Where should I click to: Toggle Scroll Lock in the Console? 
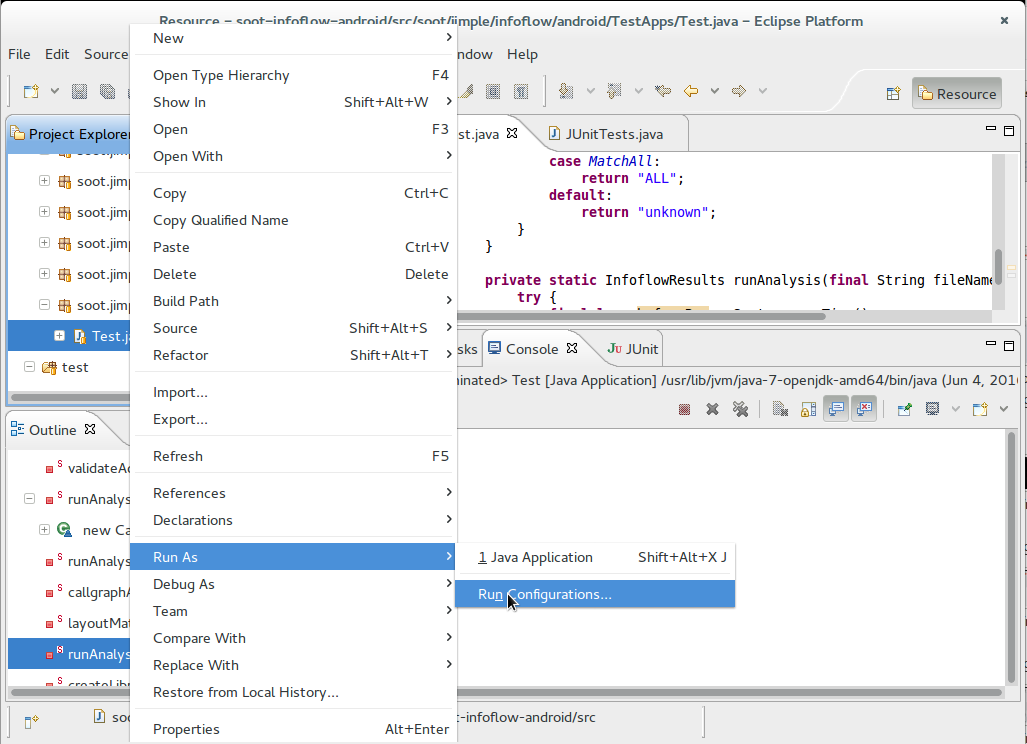806,408
